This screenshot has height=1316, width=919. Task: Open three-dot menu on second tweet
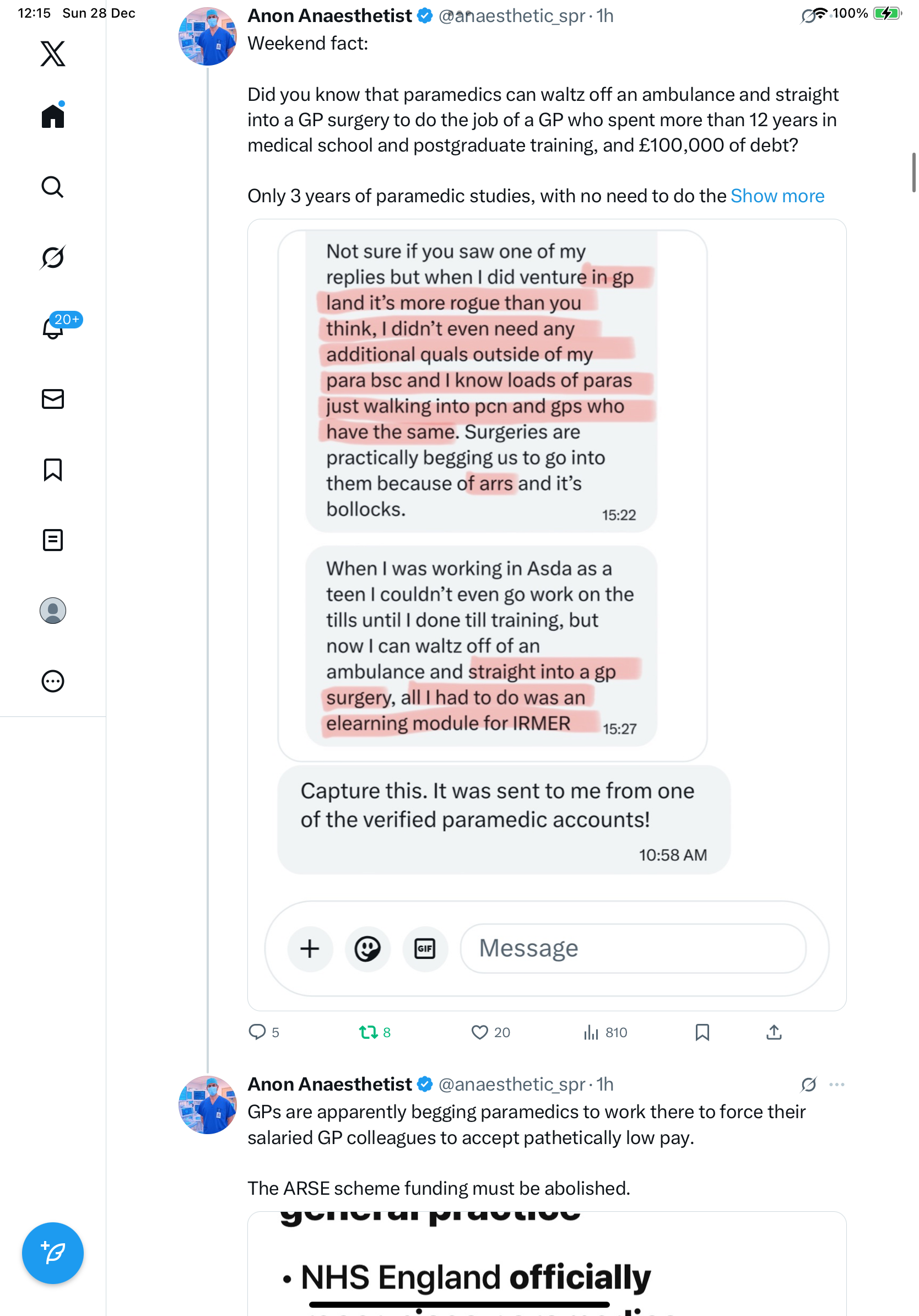[x=836, y=1085]
